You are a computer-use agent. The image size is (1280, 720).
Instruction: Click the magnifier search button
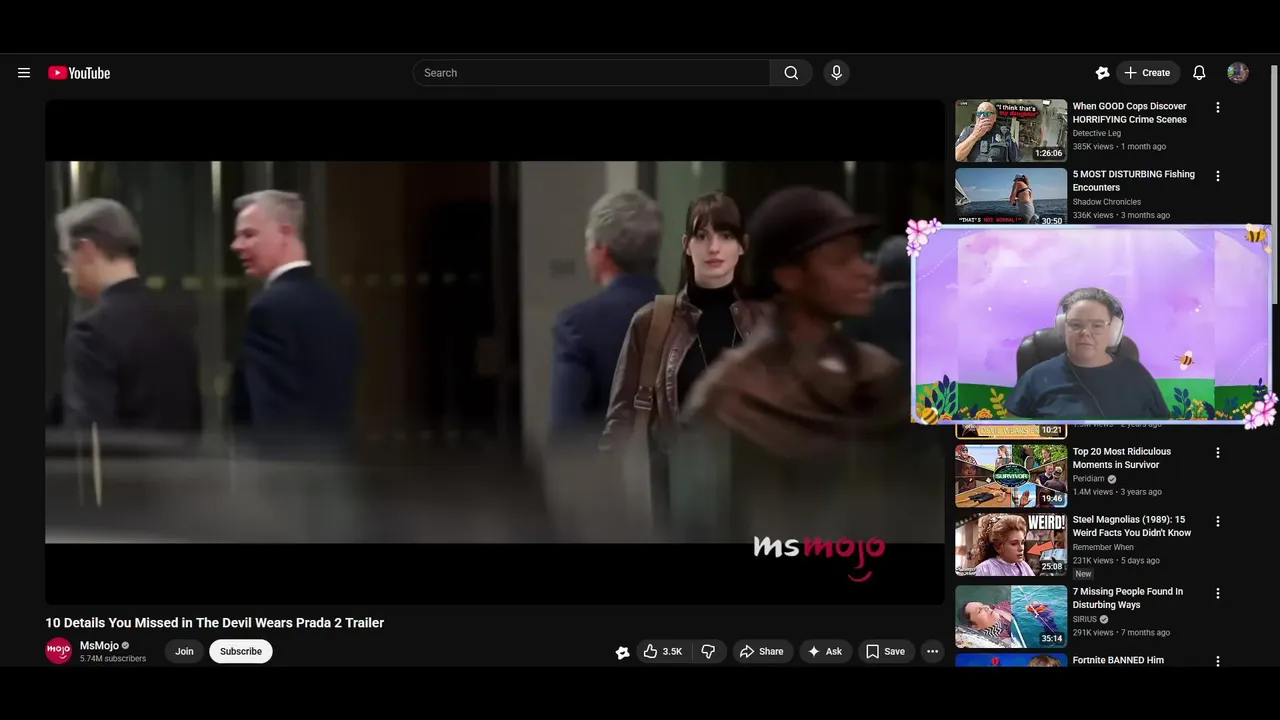(791, 73)
